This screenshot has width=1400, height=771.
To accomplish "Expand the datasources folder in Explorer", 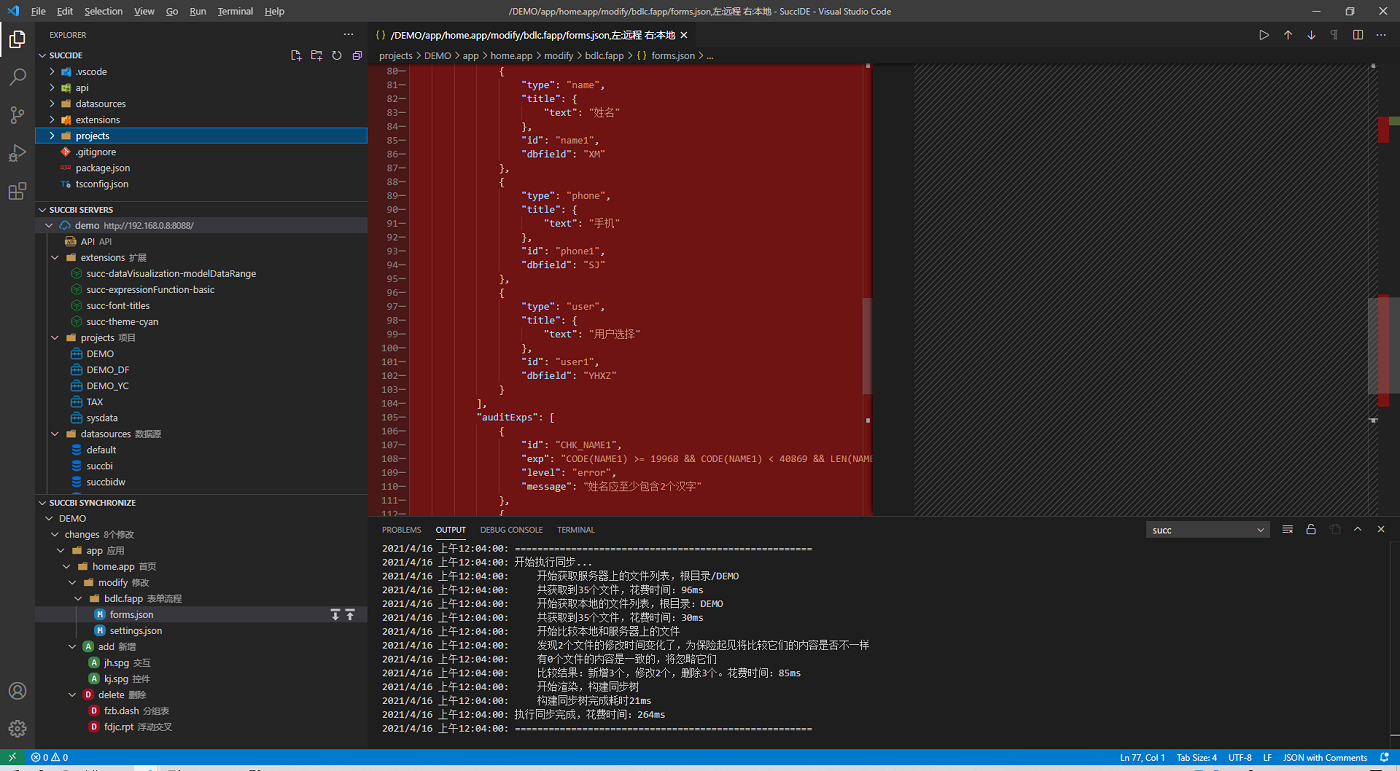I will (x=99, y=104).
